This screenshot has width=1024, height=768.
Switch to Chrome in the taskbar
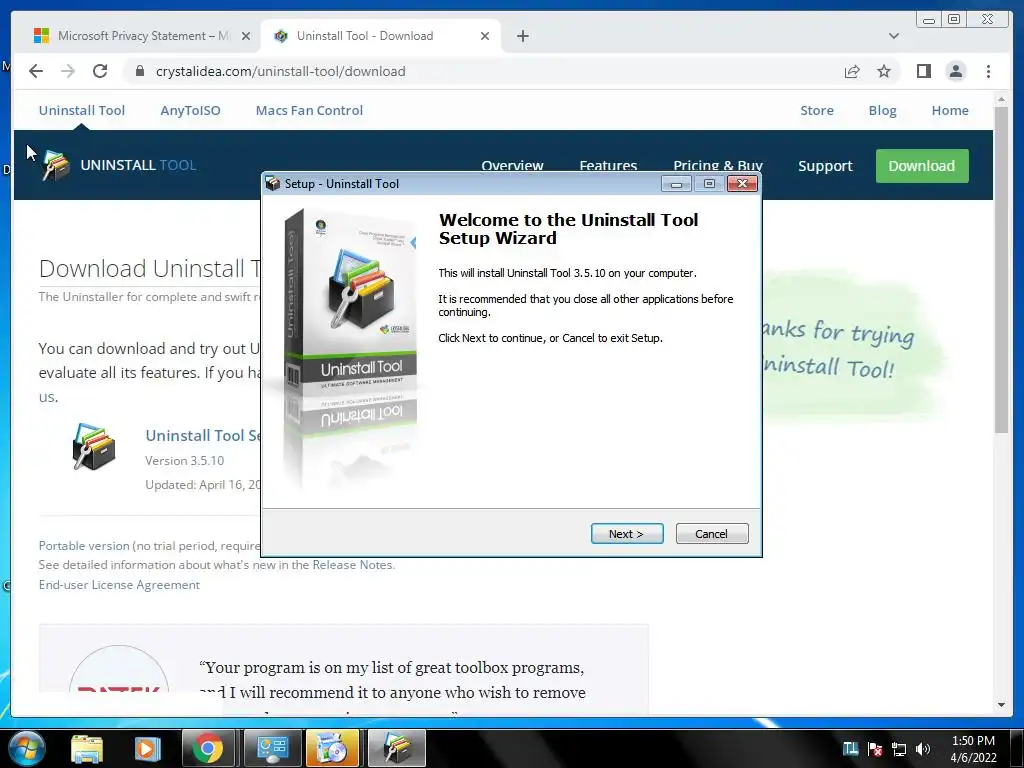pos(207,748)
